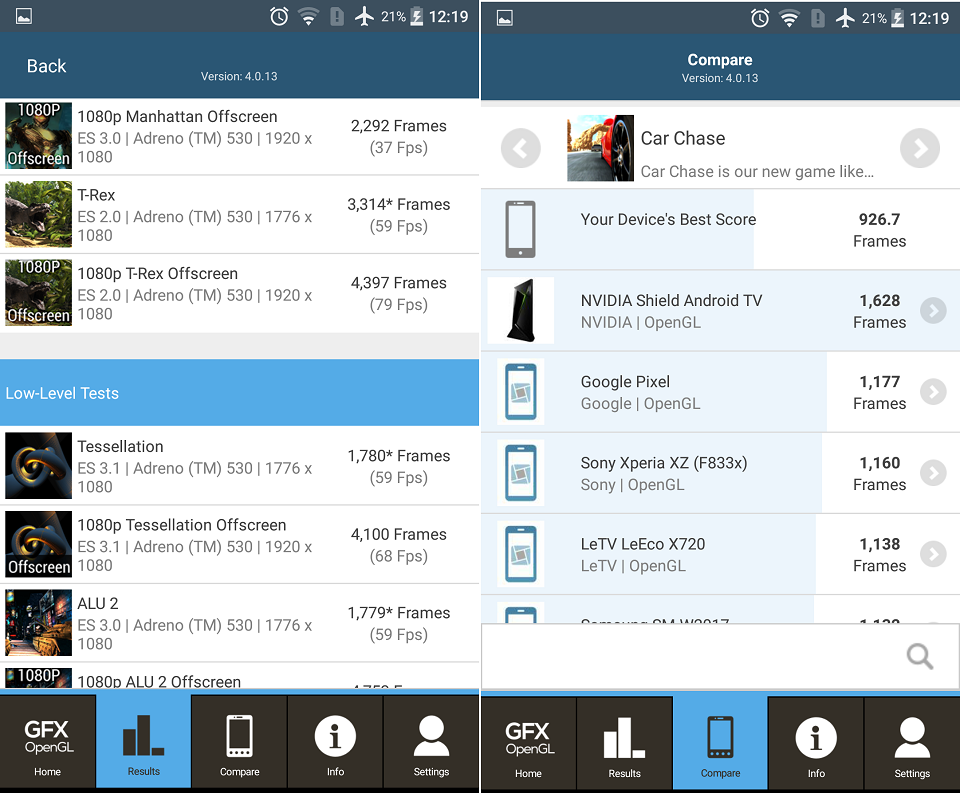
Task: Tap Back in the left screen header
Action: [x=47, y=66]
